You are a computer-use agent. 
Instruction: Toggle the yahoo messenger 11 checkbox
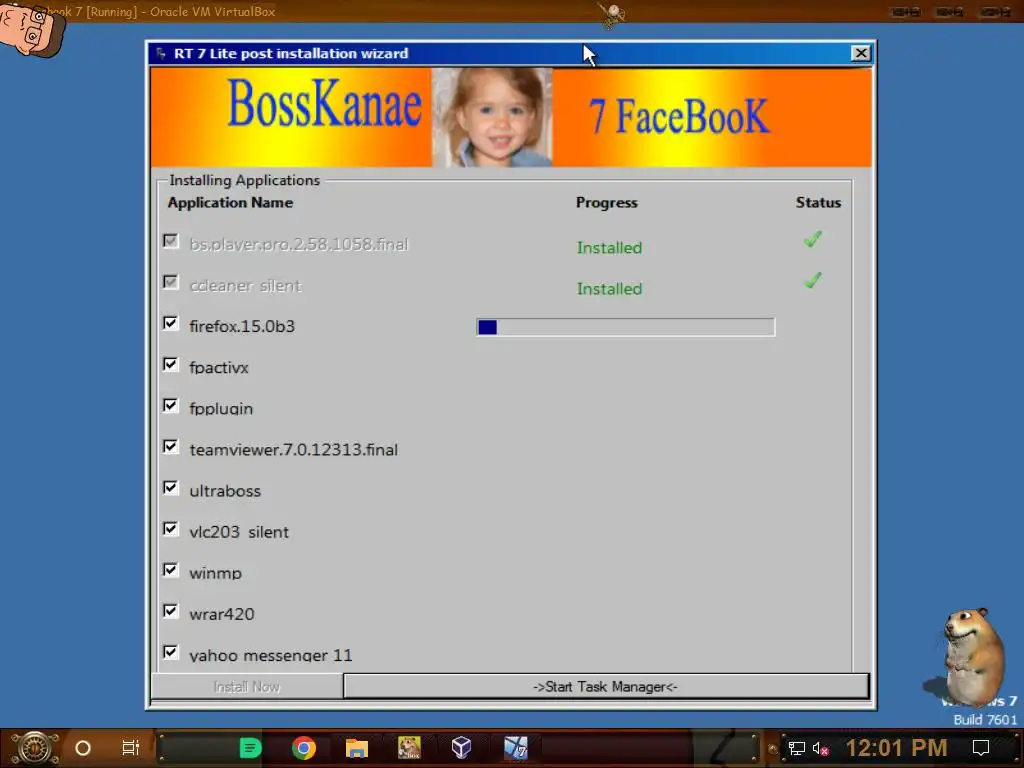click(x=170, y=652)
